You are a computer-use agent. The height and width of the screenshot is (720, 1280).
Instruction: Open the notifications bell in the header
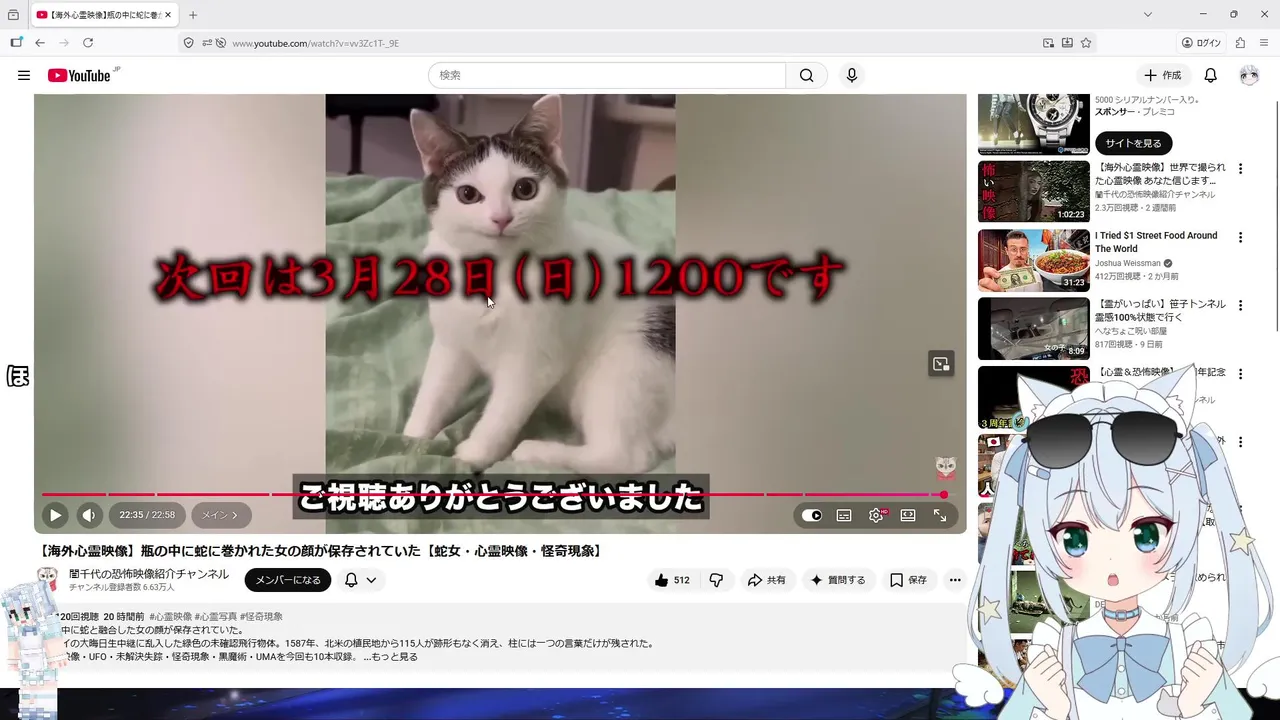pos(1210,75)
